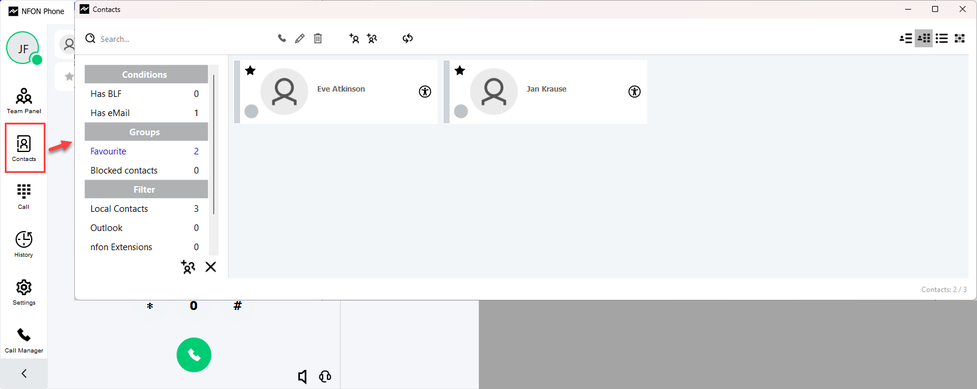The width and height of the screenshot is (977, 389).
Task: Select the Favourite group
Action: 145,151
